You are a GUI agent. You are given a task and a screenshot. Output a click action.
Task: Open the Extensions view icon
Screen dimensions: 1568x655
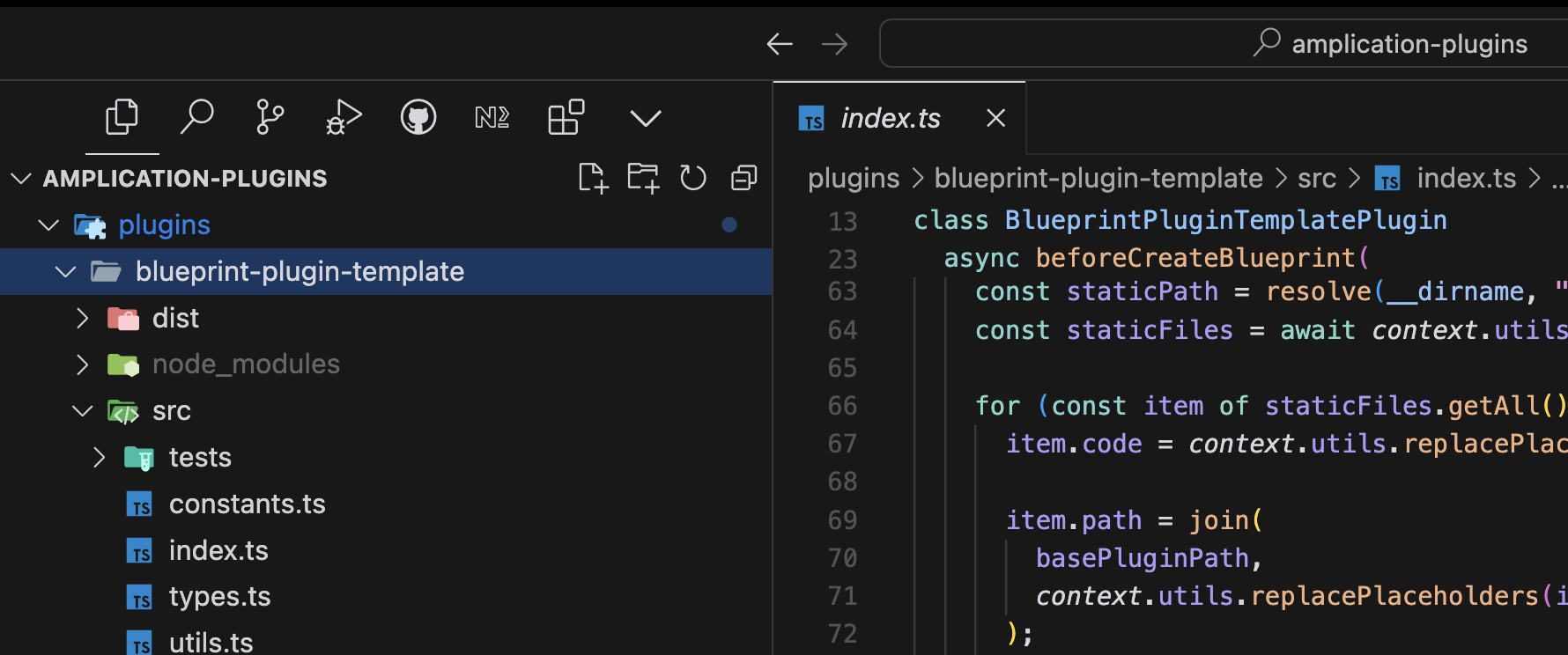click(566, 117)
